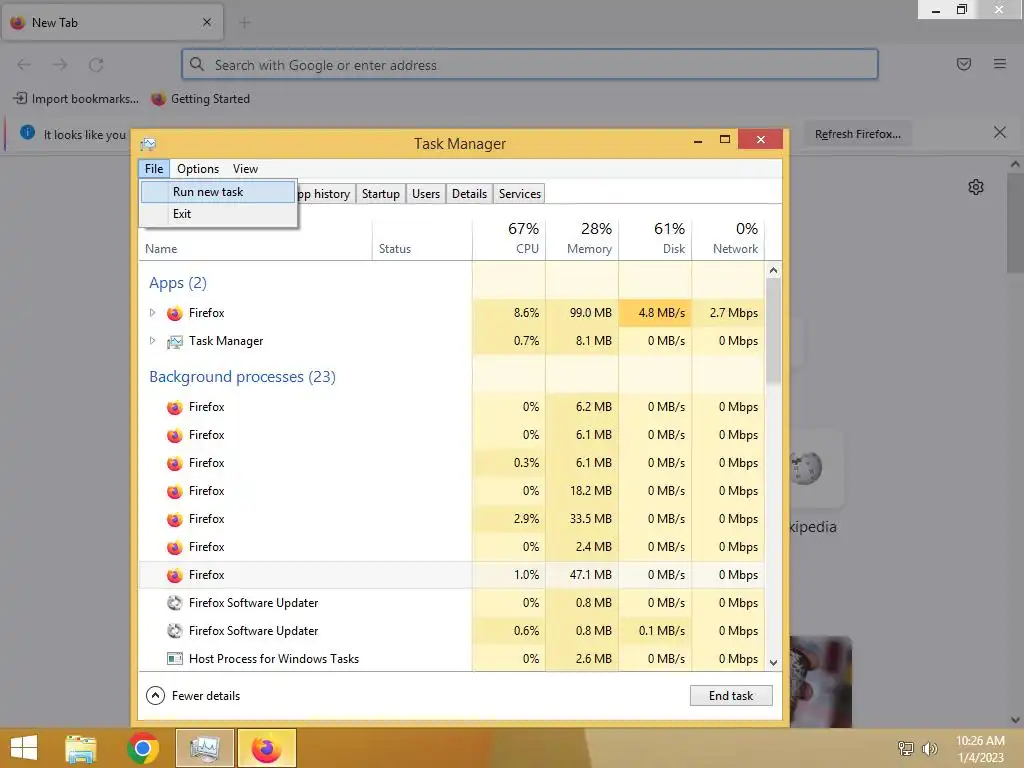Click the Firefox back arrow button
Screen dimensions: 1024x768
(x=24, y=65)
